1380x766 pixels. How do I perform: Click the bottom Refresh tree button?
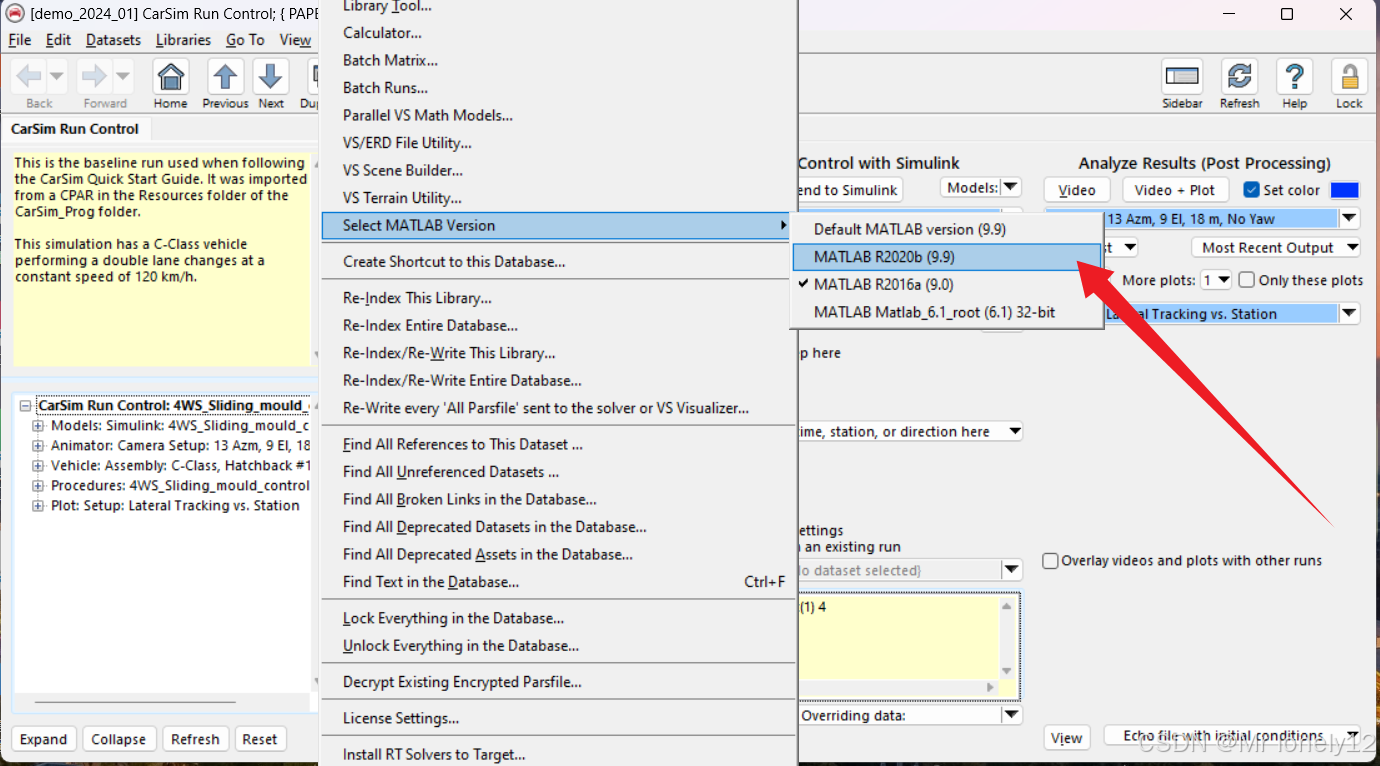point(195,739)
